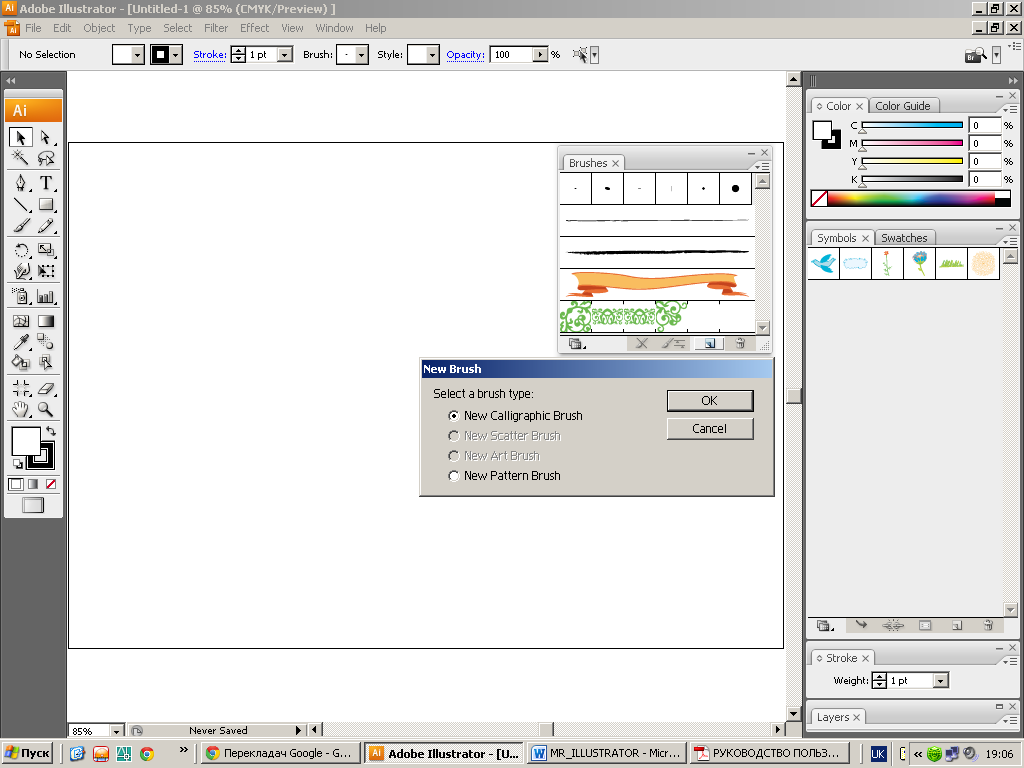Viewport: 1024px width, 768px height.
Task: Select the Rectangle tool
Action: click(46, 204)
